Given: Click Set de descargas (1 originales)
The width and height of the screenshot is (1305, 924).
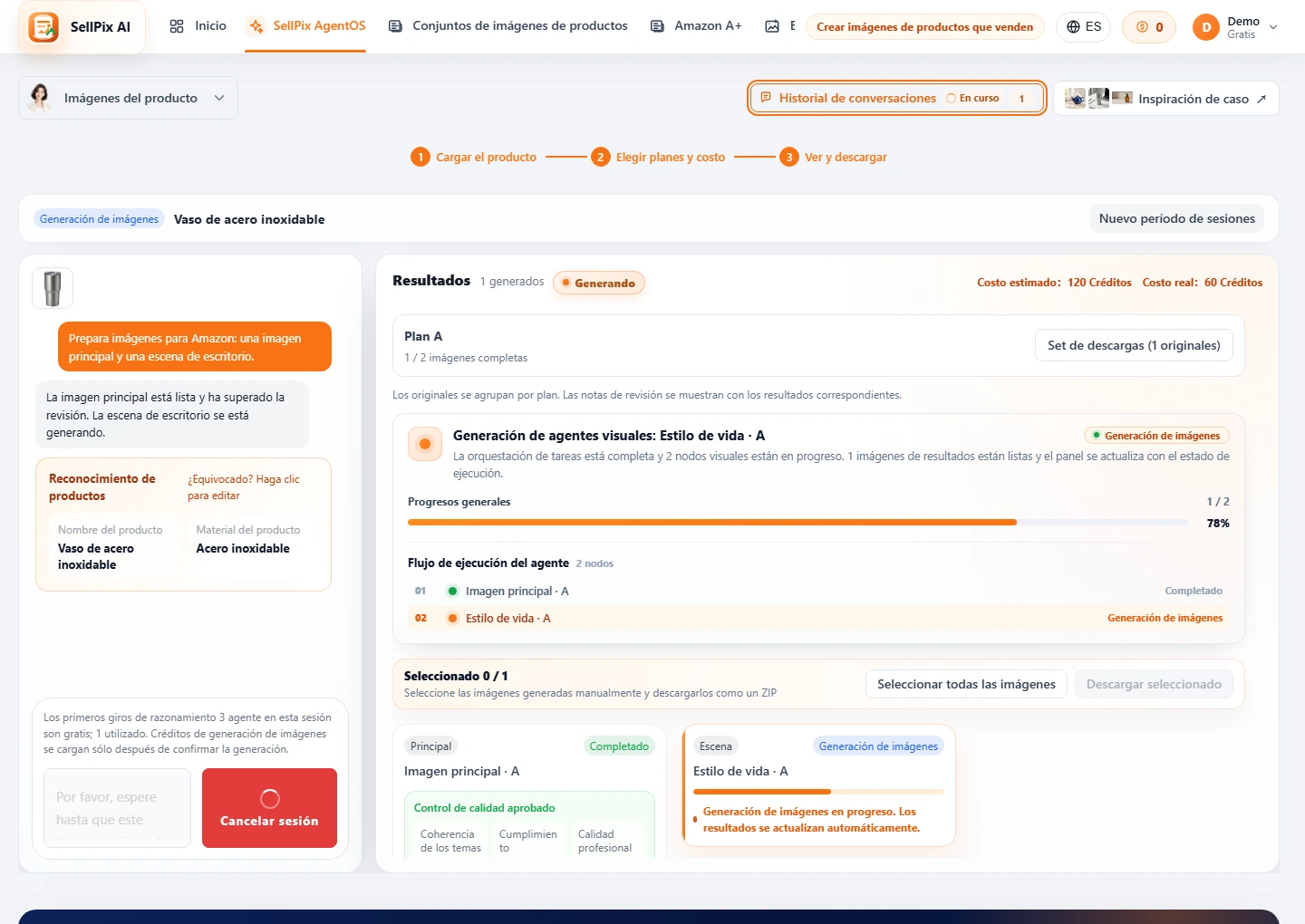Looking at the screenshot, I should [1134, 345].
